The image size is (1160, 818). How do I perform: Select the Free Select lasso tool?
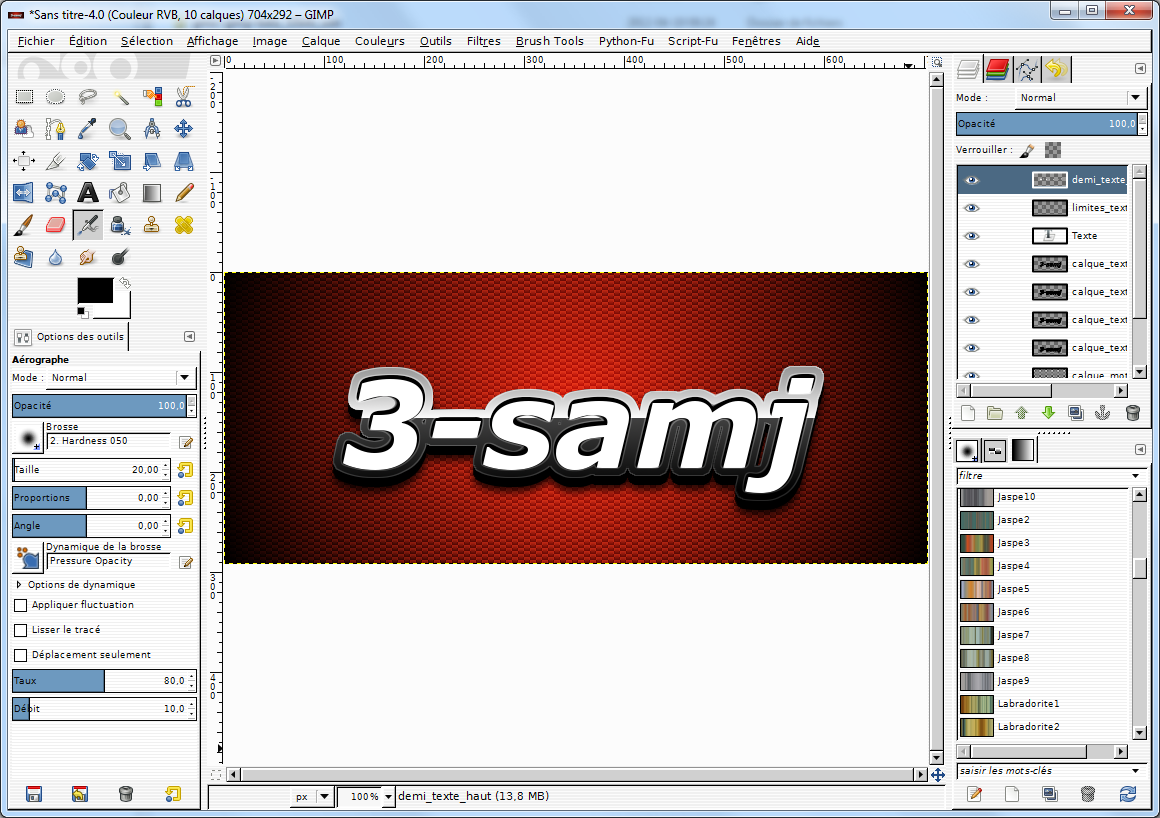[87, 96]
